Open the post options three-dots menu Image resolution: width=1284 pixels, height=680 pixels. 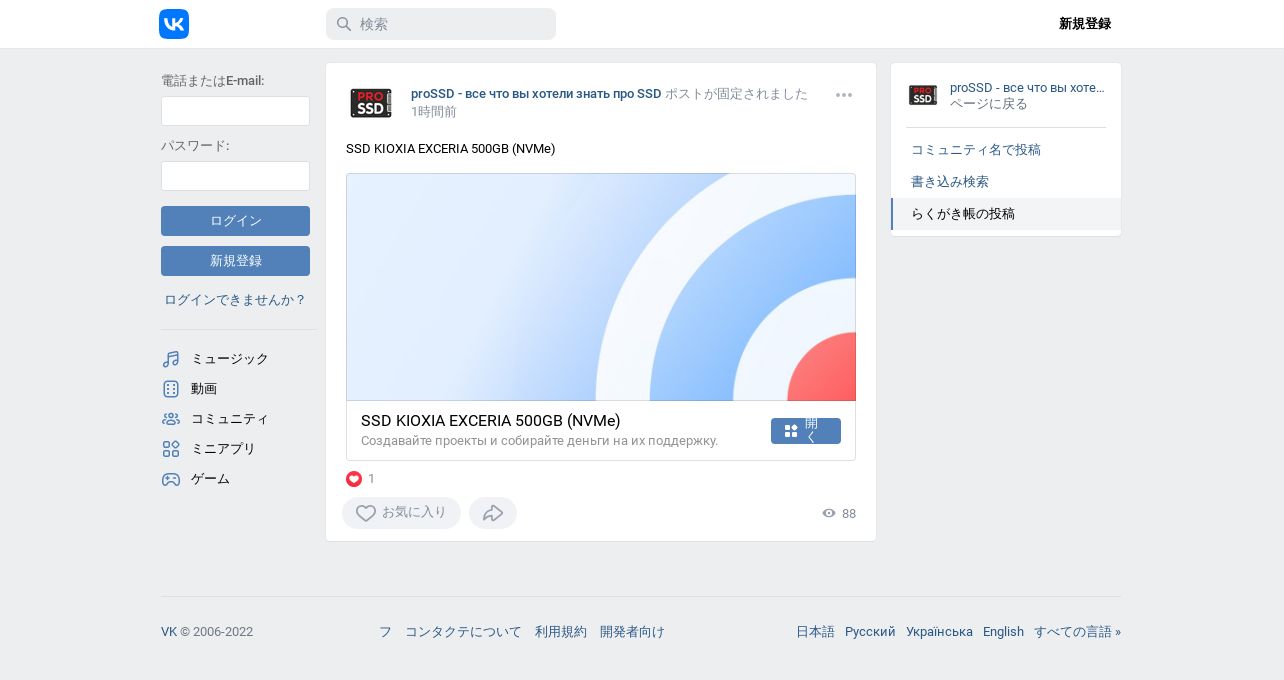[x=844, y=95]
